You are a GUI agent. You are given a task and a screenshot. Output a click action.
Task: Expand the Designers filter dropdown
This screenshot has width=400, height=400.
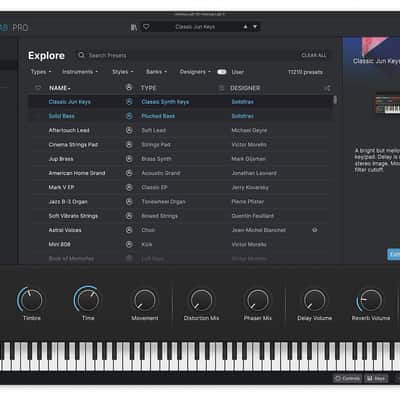(x=195, y=72)
